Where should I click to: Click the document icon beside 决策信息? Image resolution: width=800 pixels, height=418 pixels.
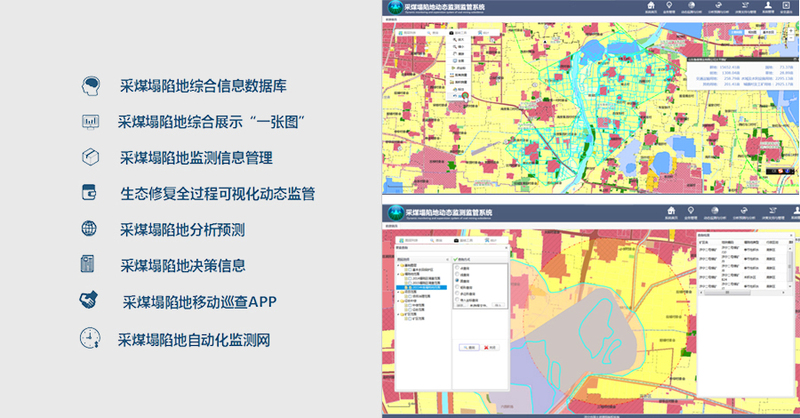90,265
